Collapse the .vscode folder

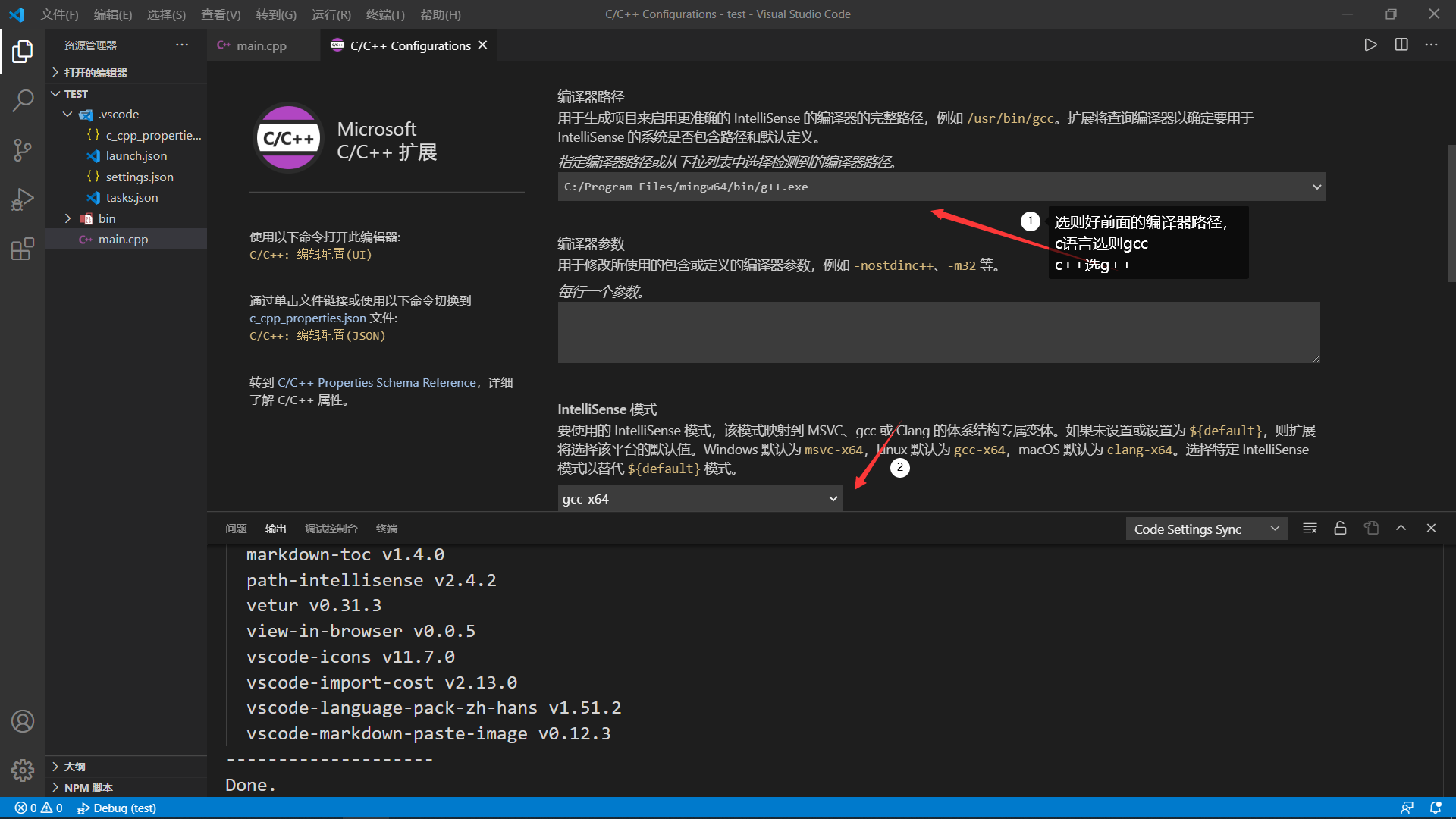(126, 115)
